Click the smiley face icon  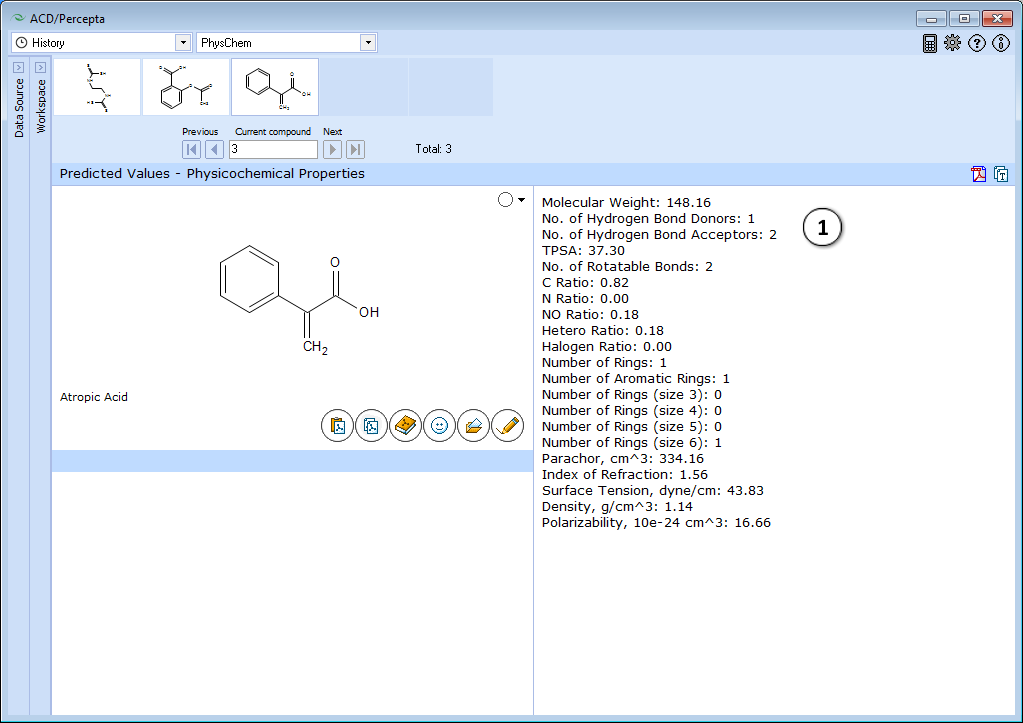tap(439, 426)
